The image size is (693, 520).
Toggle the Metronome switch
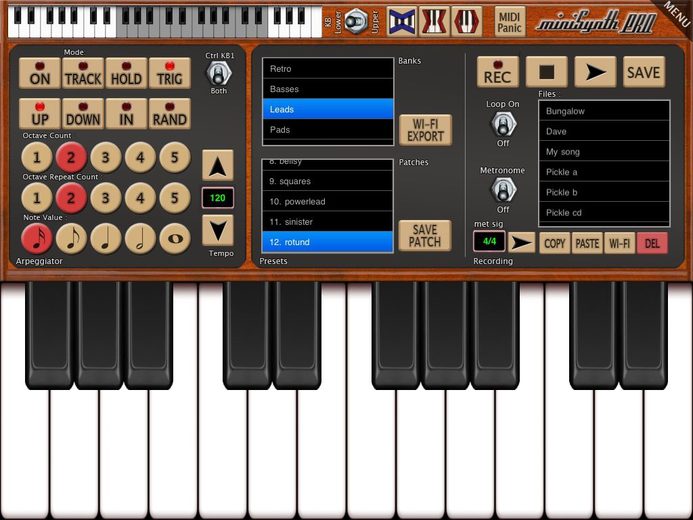pos(503,191)
